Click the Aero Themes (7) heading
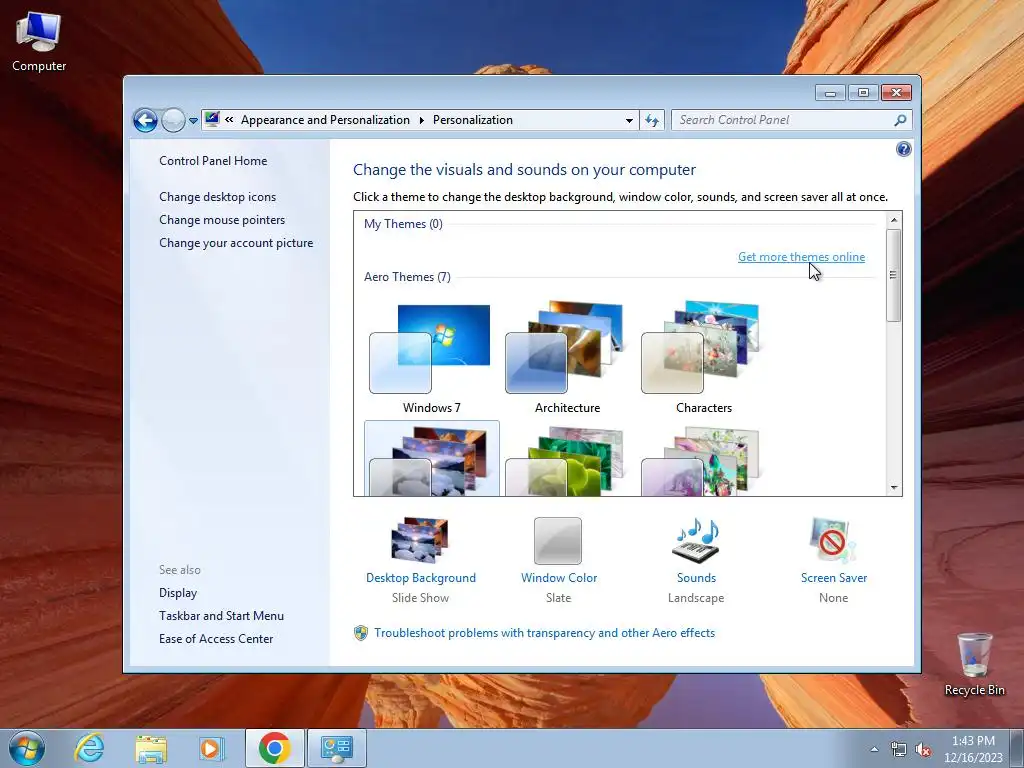 tap(407, 277)
